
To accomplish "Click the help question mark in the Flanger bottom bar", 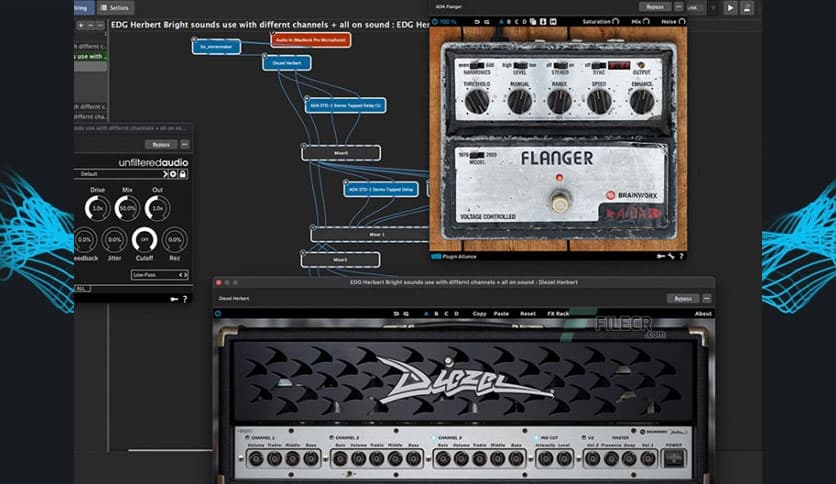I will (x=681, y=256).
